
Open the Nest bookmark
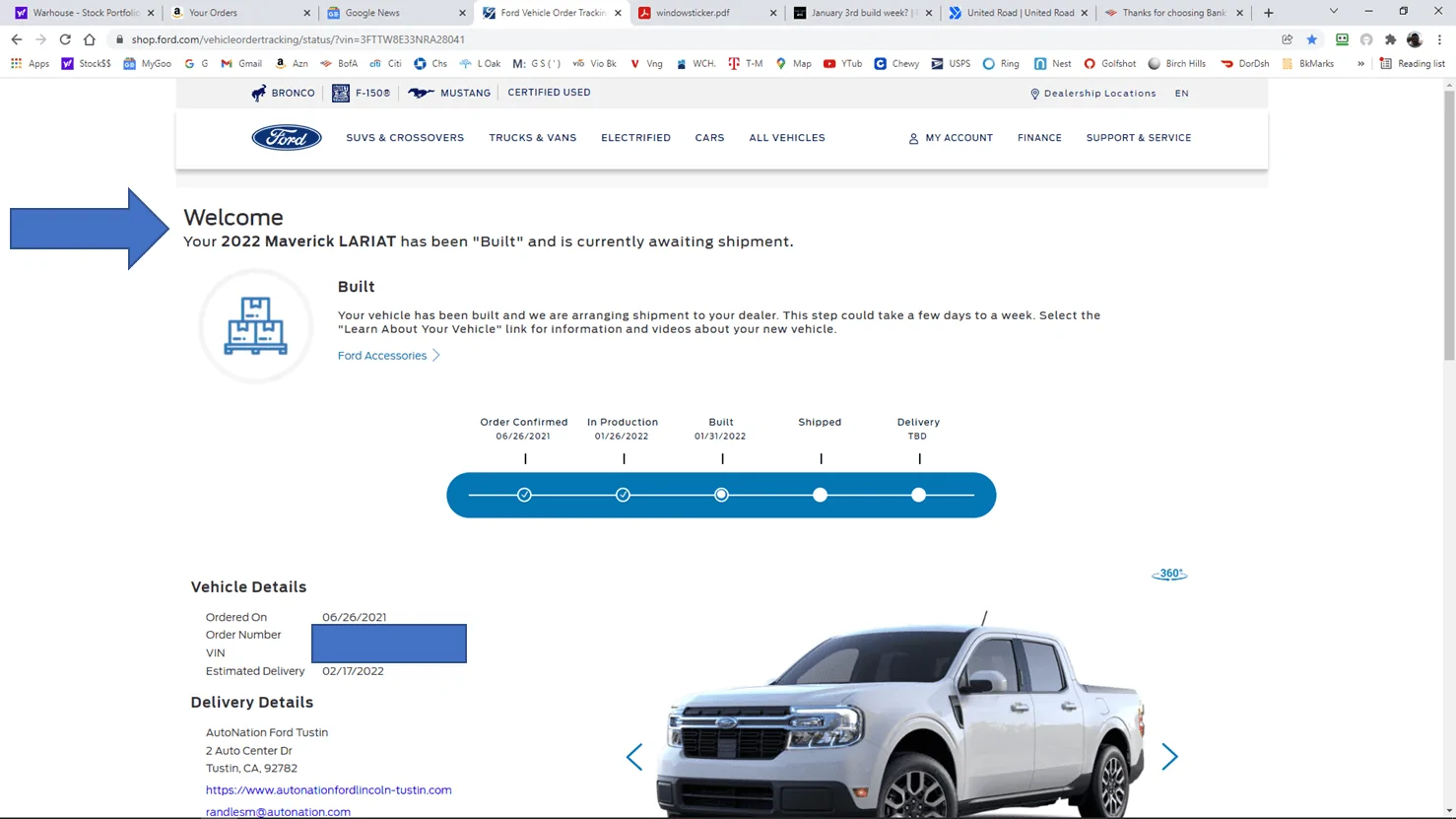click(x=1052, y=63)
